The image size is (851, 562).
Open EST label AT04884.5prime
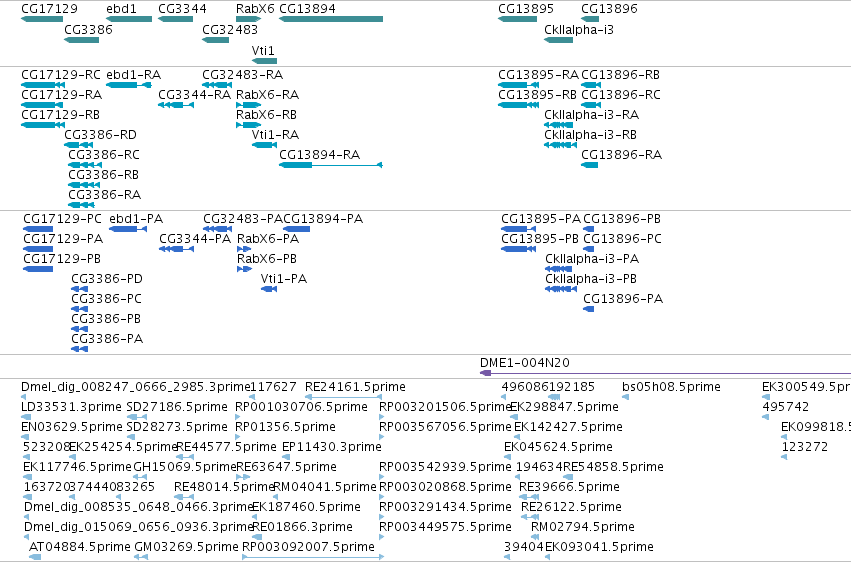[79, 546]
